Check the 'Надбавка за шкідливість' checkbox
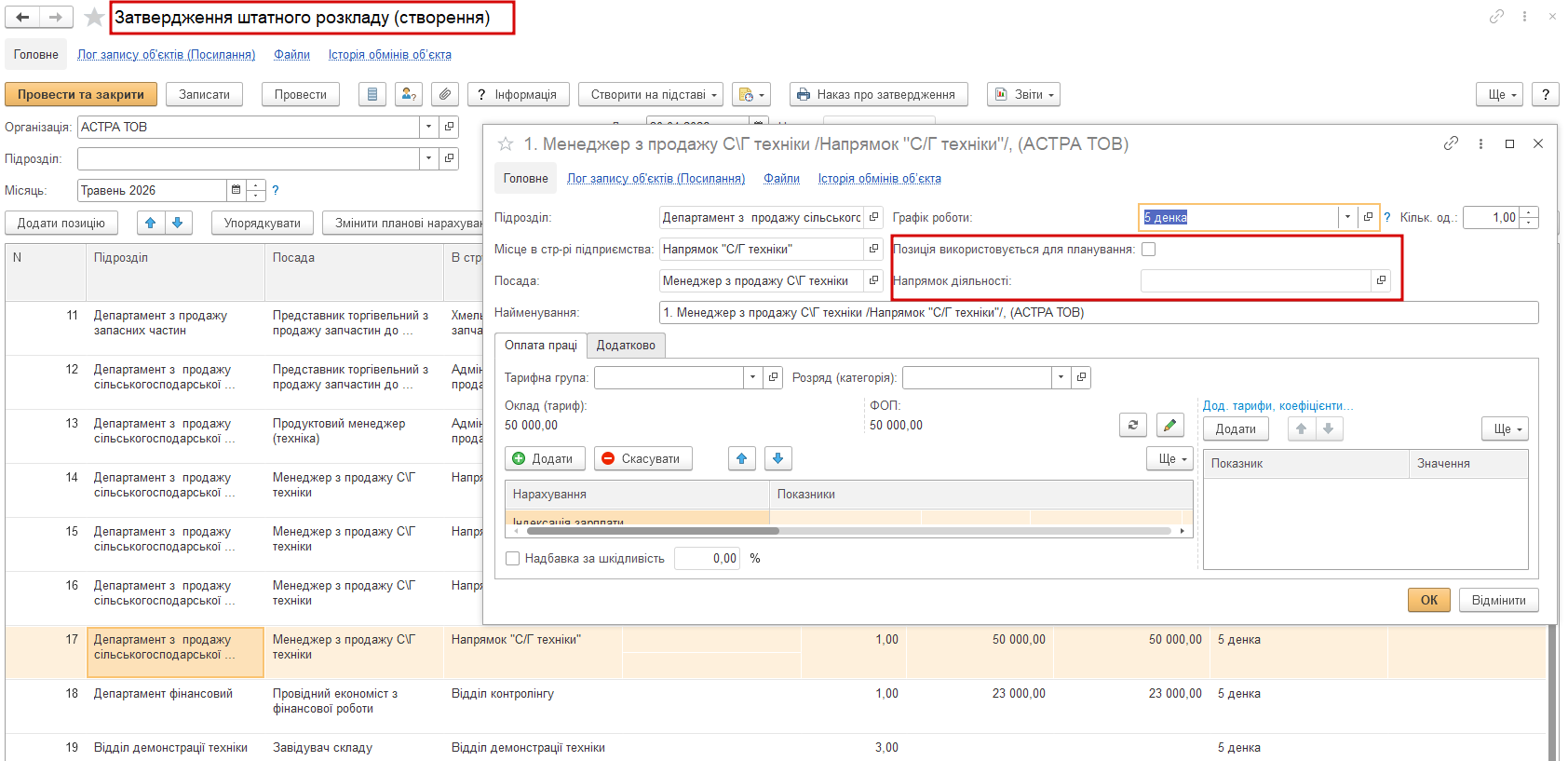The image size is (1568, 761). click(x=512, y=558)
